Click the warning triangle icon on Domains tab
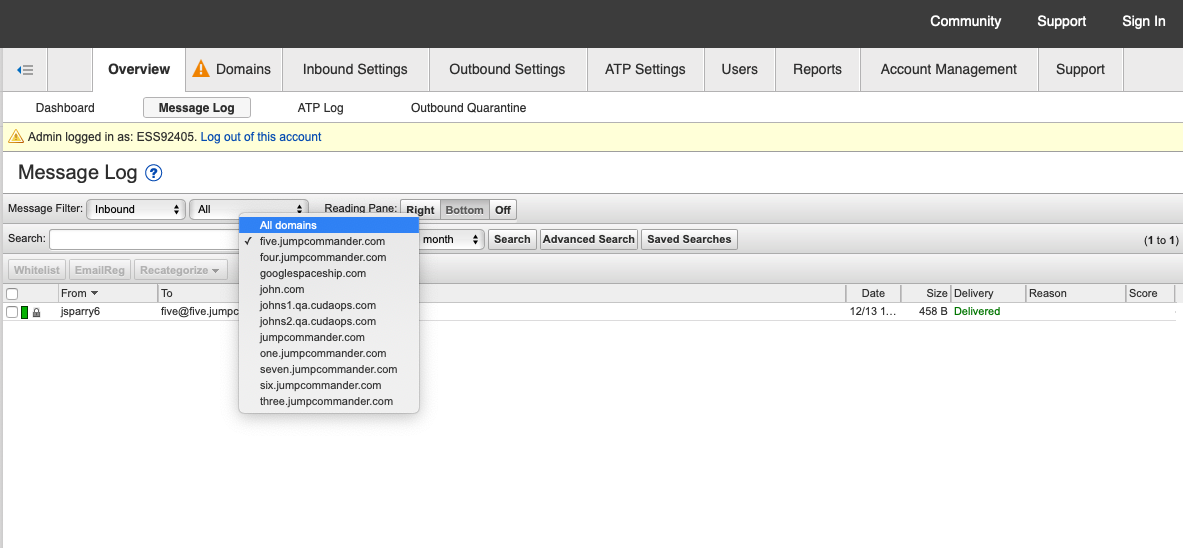The height and width of the screenshot is (548, 1183). 201,69
